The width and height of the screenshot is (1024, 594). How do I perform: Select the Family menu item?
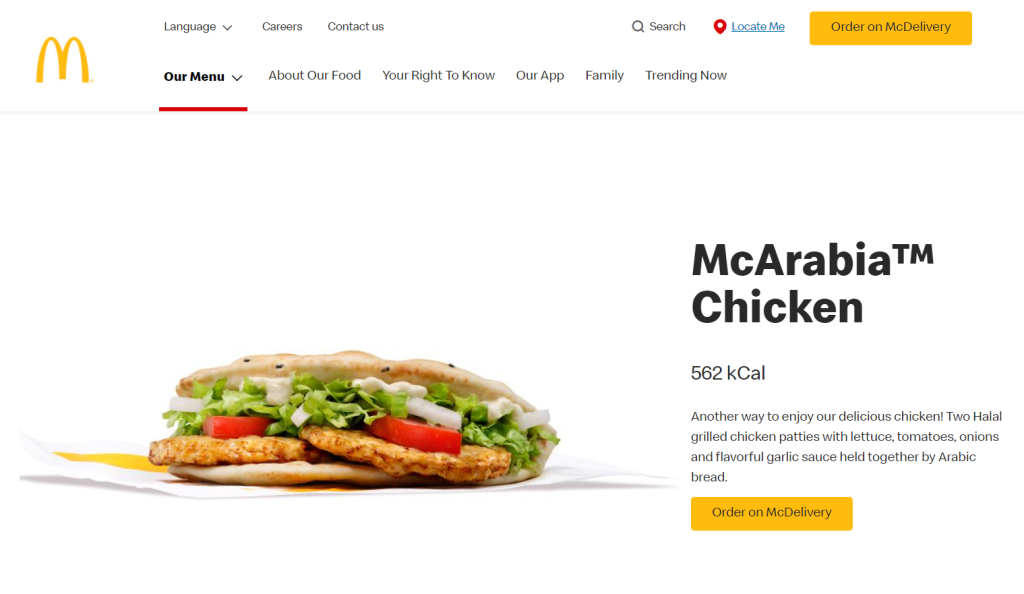tap(604, 76)
